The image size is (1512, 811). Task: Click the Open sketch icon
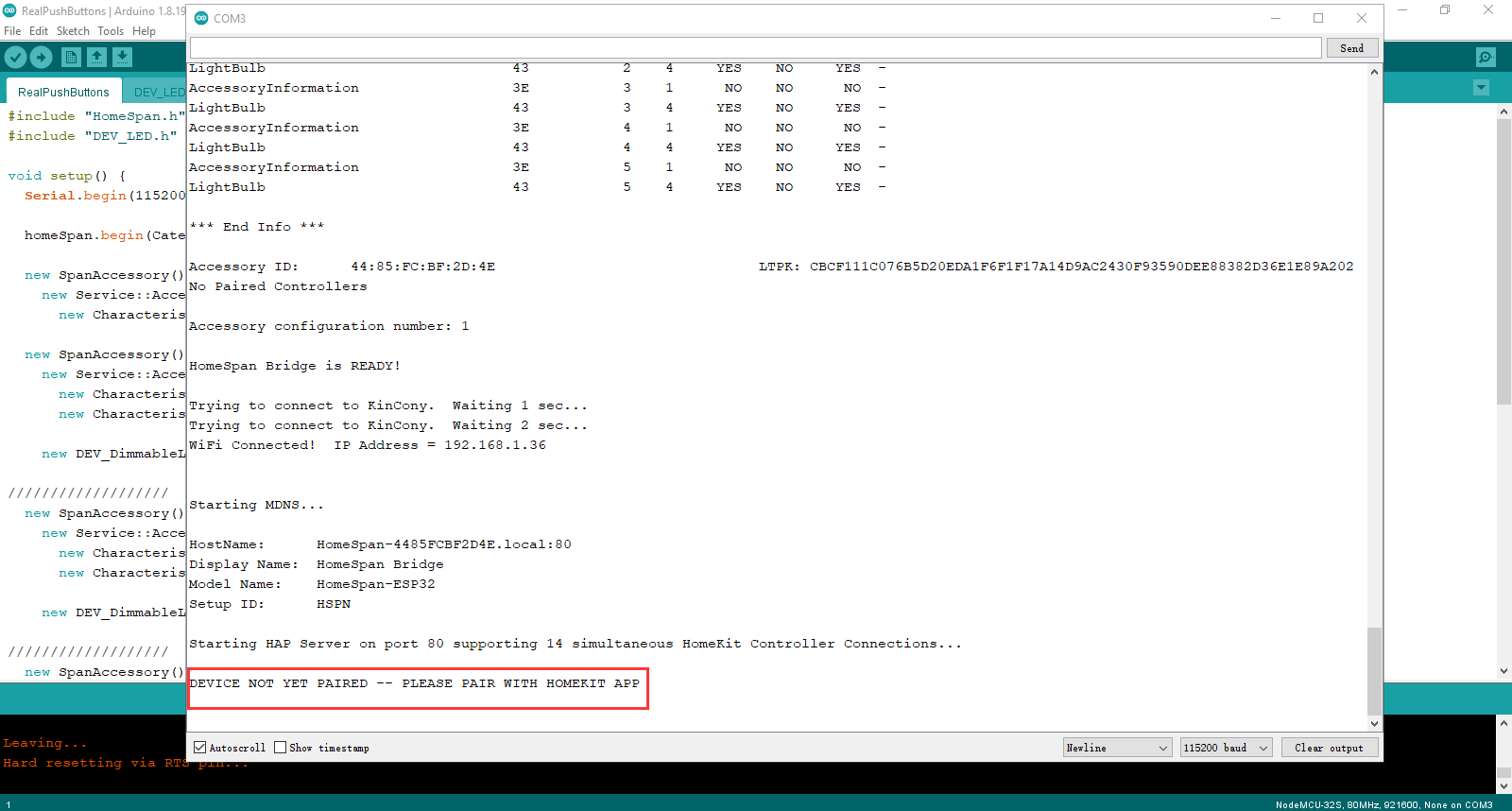96,58
